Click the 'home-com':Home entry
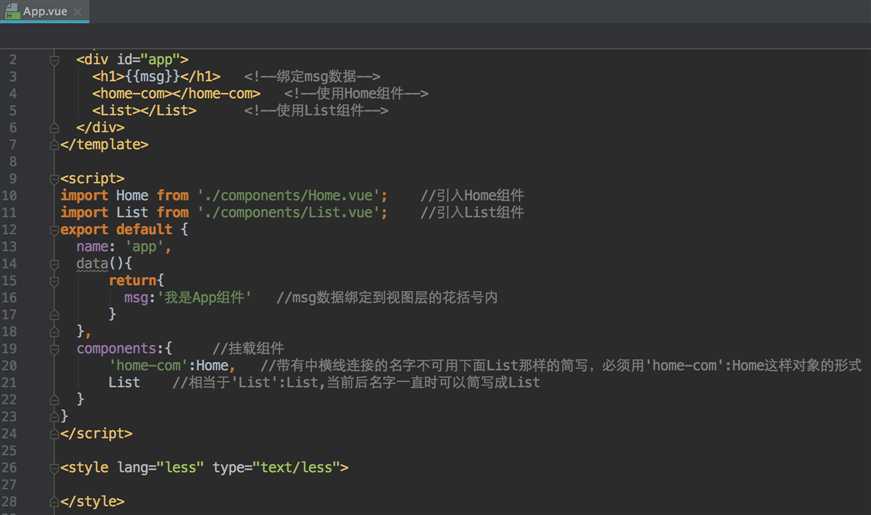Viewport: 871px width, 515px height. tap(172, 366)
